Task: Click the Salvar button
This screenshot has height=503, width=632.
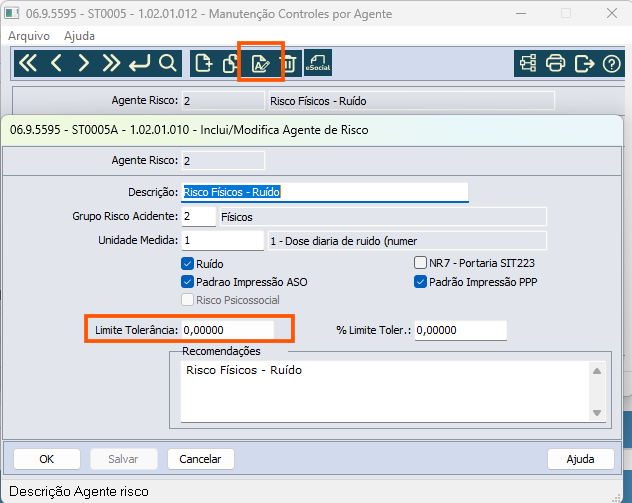Action: 123,459
